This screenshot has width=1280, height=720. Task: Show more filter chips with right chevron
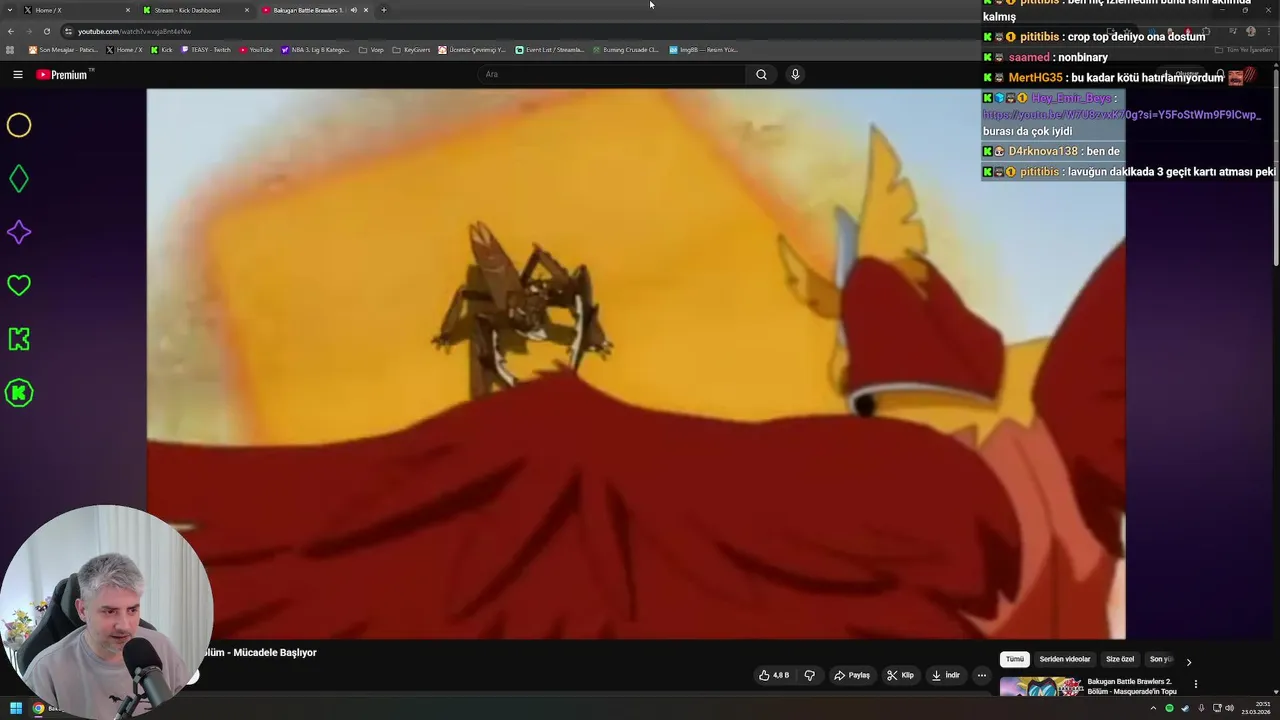pos(1188,661)
